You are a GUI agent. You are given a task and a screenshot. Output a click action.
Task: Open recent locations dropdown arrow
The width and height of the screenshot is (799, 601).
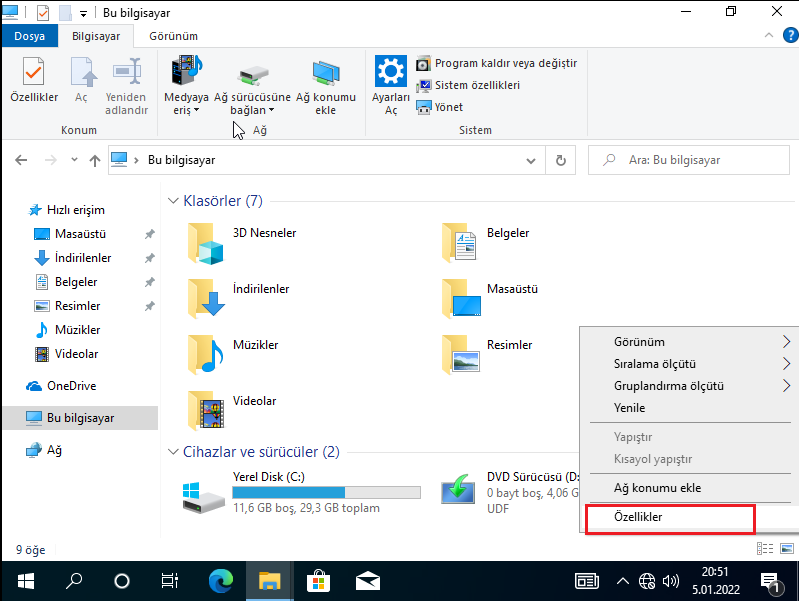click(74, 160)
